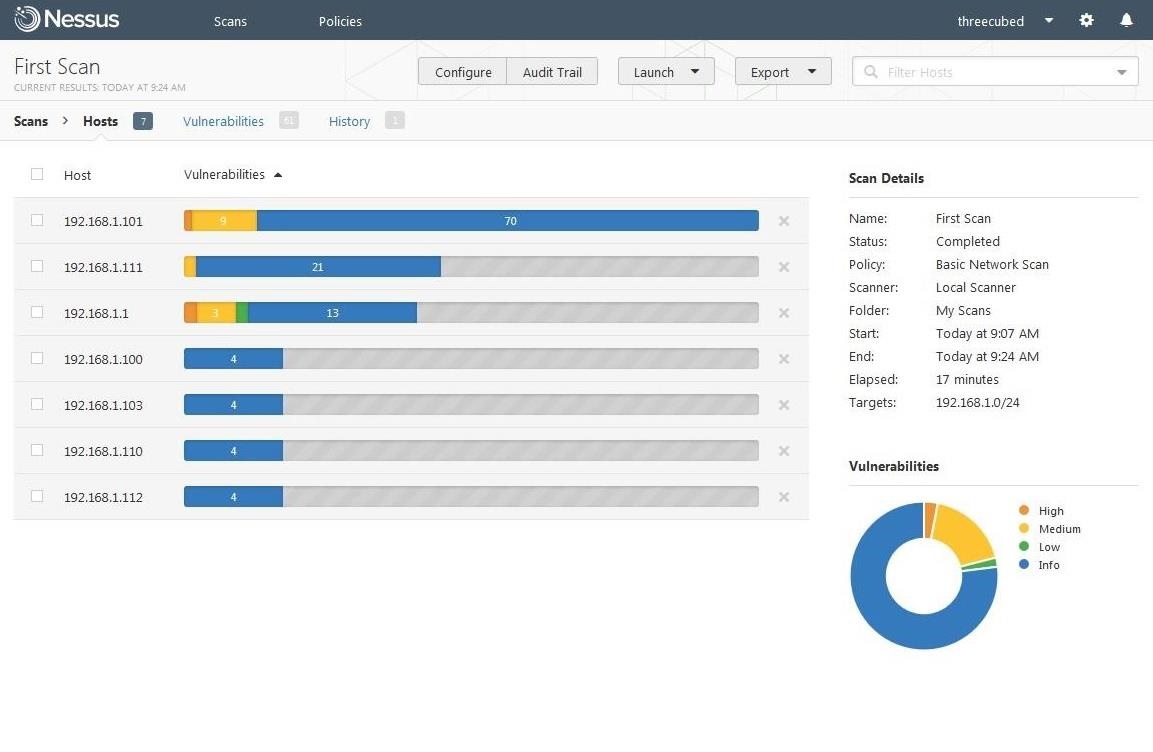Select checkbox for host 192.168.1.100

pyautogui.click(x=37, y=358)
